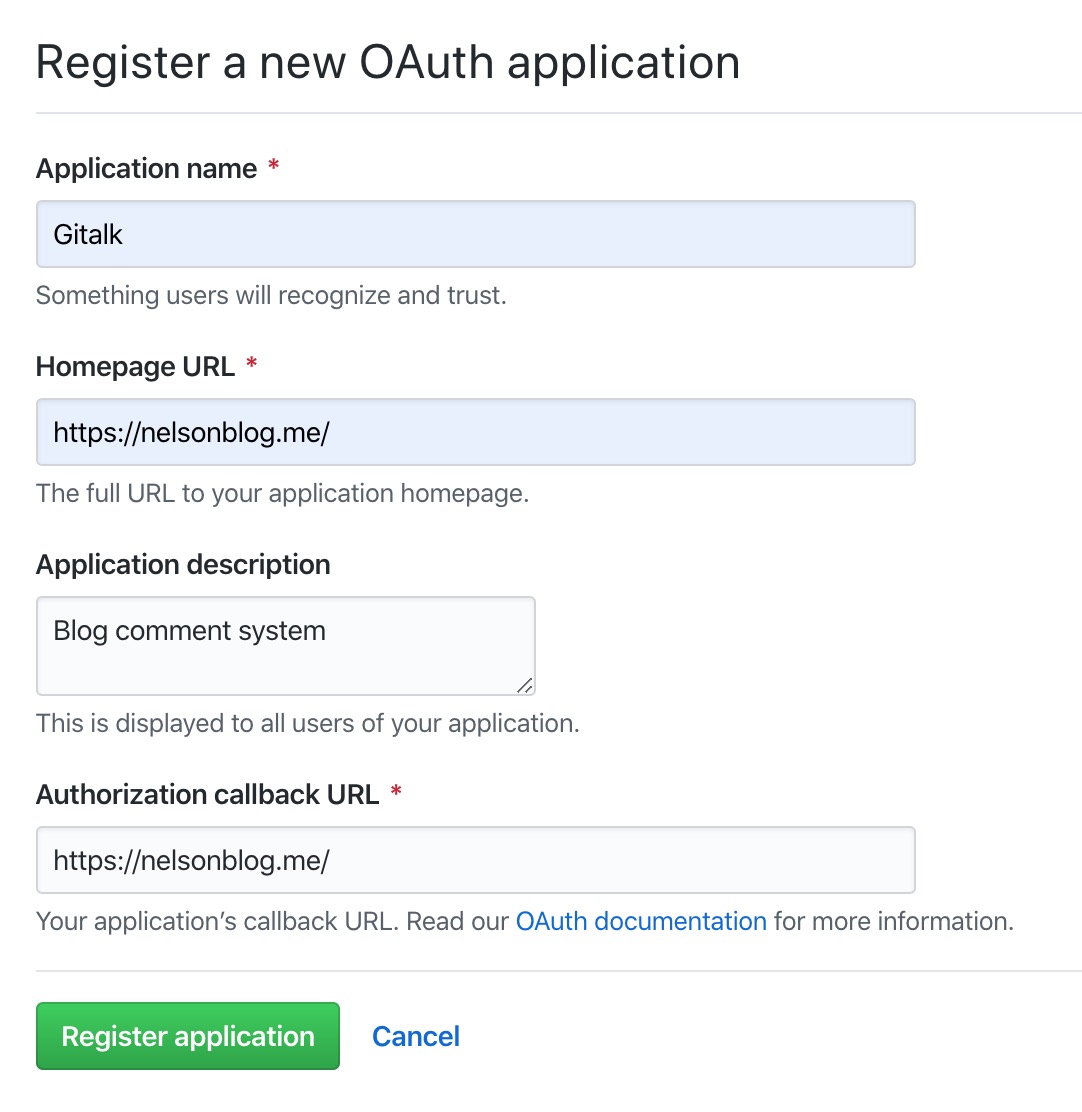Click the Application name field containing Gitalk

pos(476,234)
